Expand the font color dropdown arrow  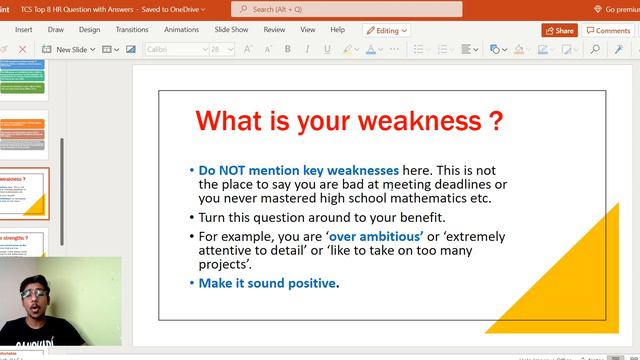coord(380,50)
